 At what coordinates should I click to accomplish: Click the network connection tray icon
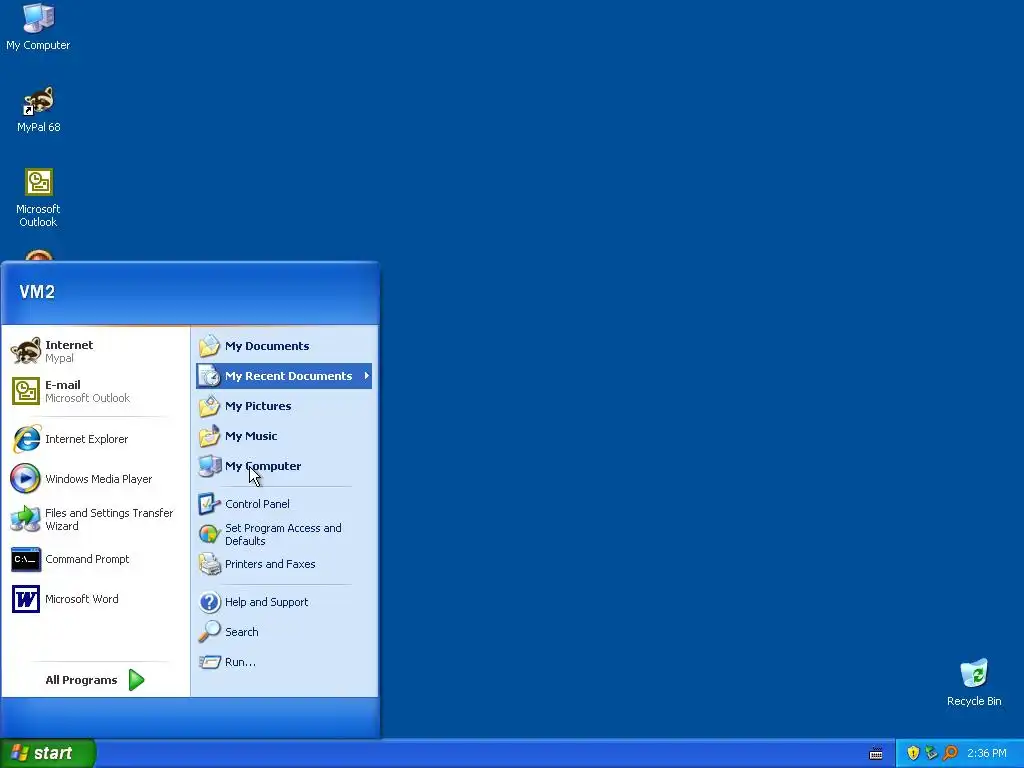coord(931,753)
